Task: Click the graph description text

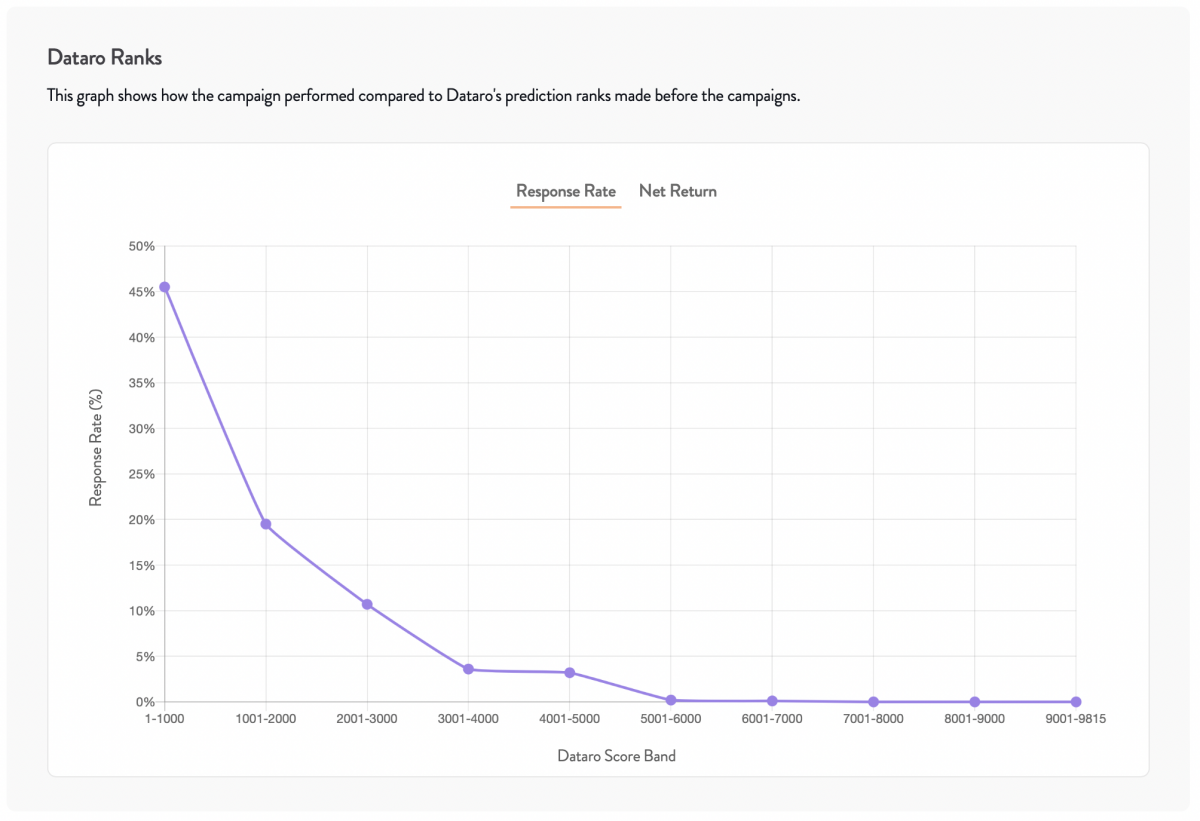Action: [424, 97]
